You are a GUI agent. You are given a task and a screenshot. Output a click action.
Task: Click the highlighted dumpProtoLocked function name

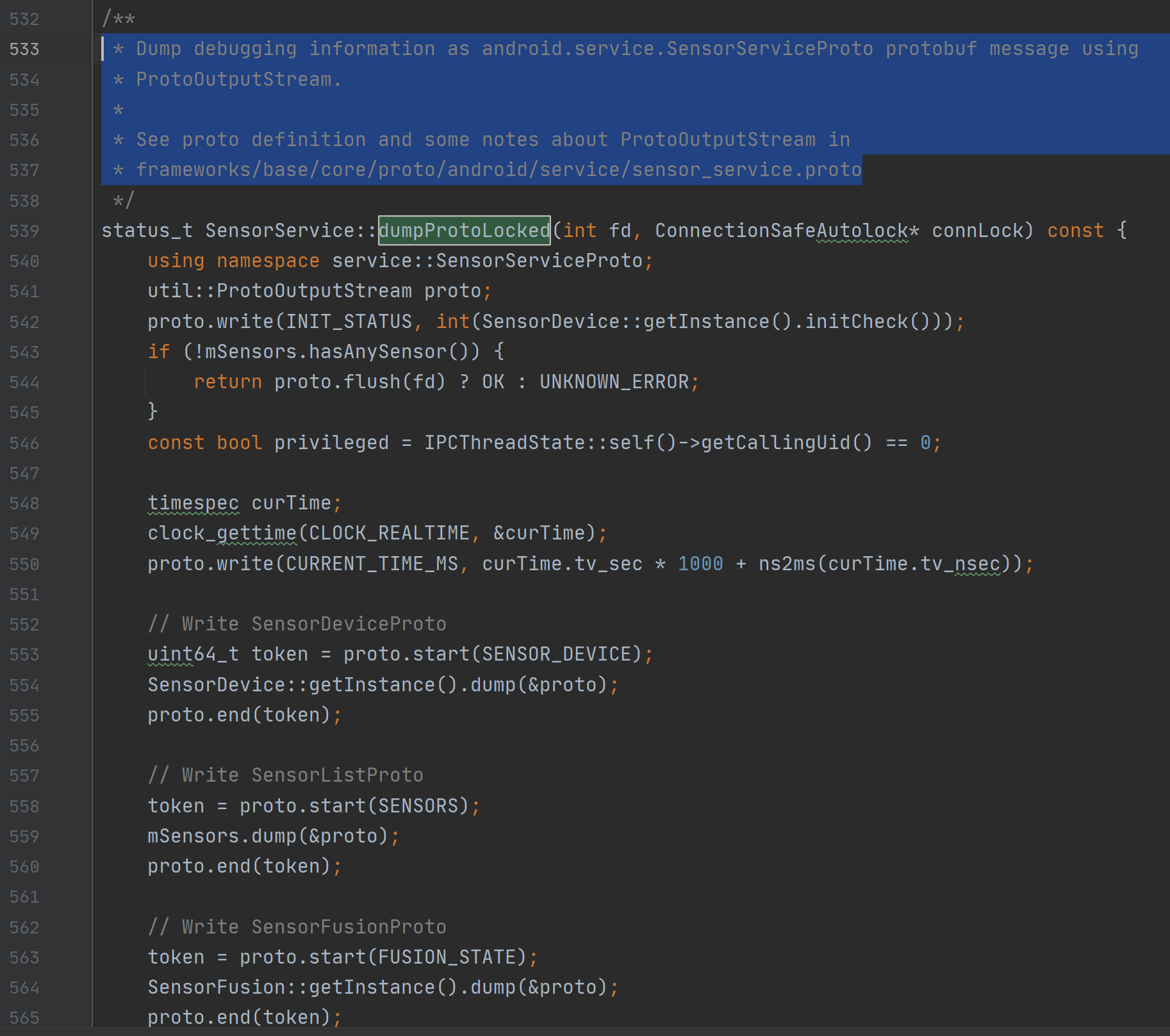click(x=464, y=231)
